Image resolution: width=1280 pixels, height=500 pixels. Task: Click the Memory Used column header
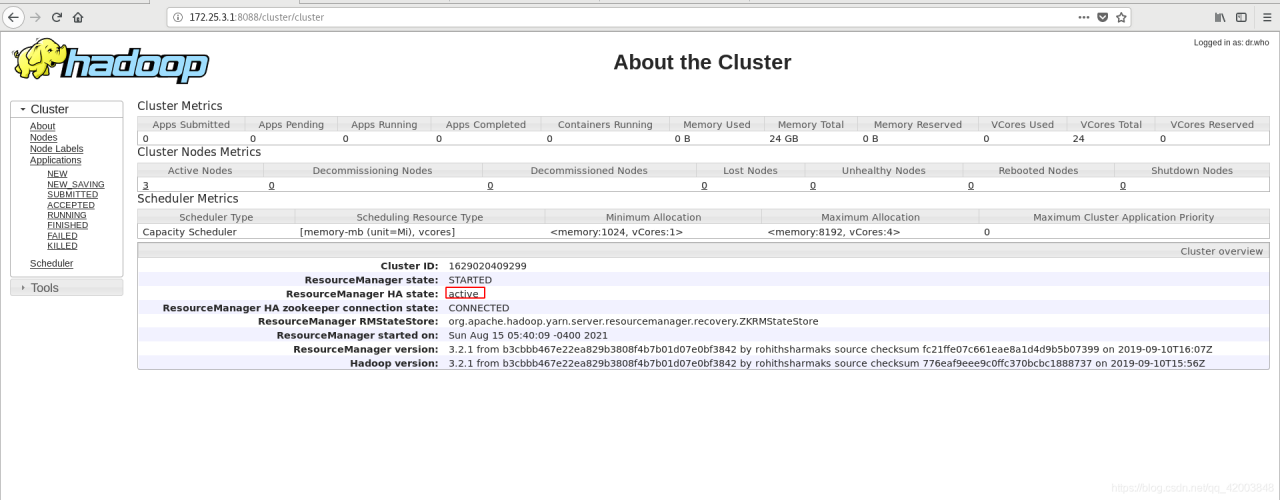[x=717, y=124]
